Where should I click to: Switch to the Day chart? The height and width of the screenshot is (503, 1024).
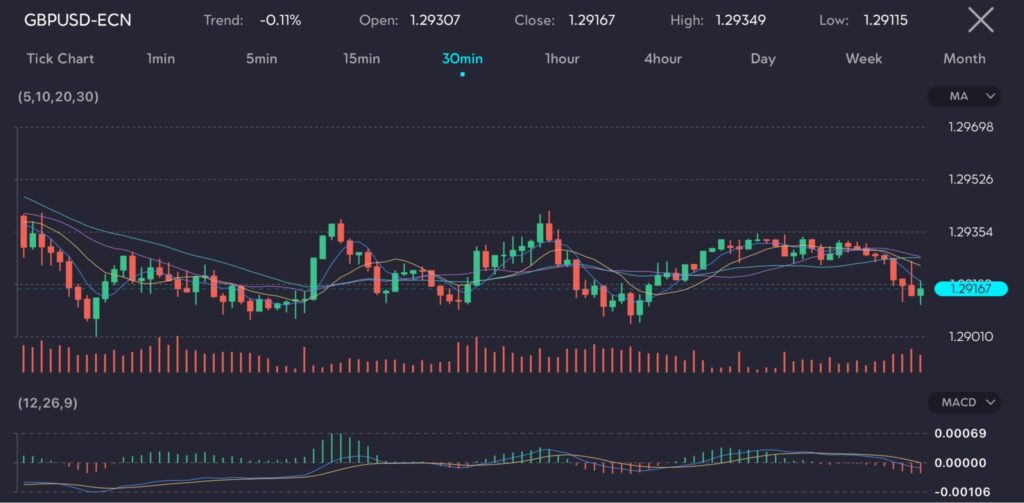763,58
